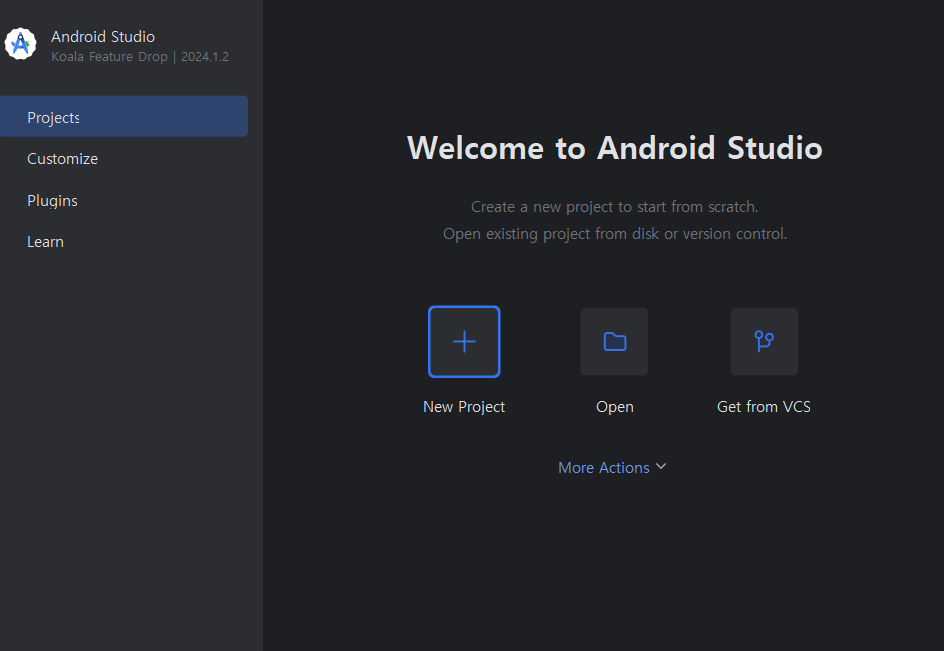Click the Android Studio logo icon
The height and width of the screenshot is (651, 944).
(x=20, y=44)
